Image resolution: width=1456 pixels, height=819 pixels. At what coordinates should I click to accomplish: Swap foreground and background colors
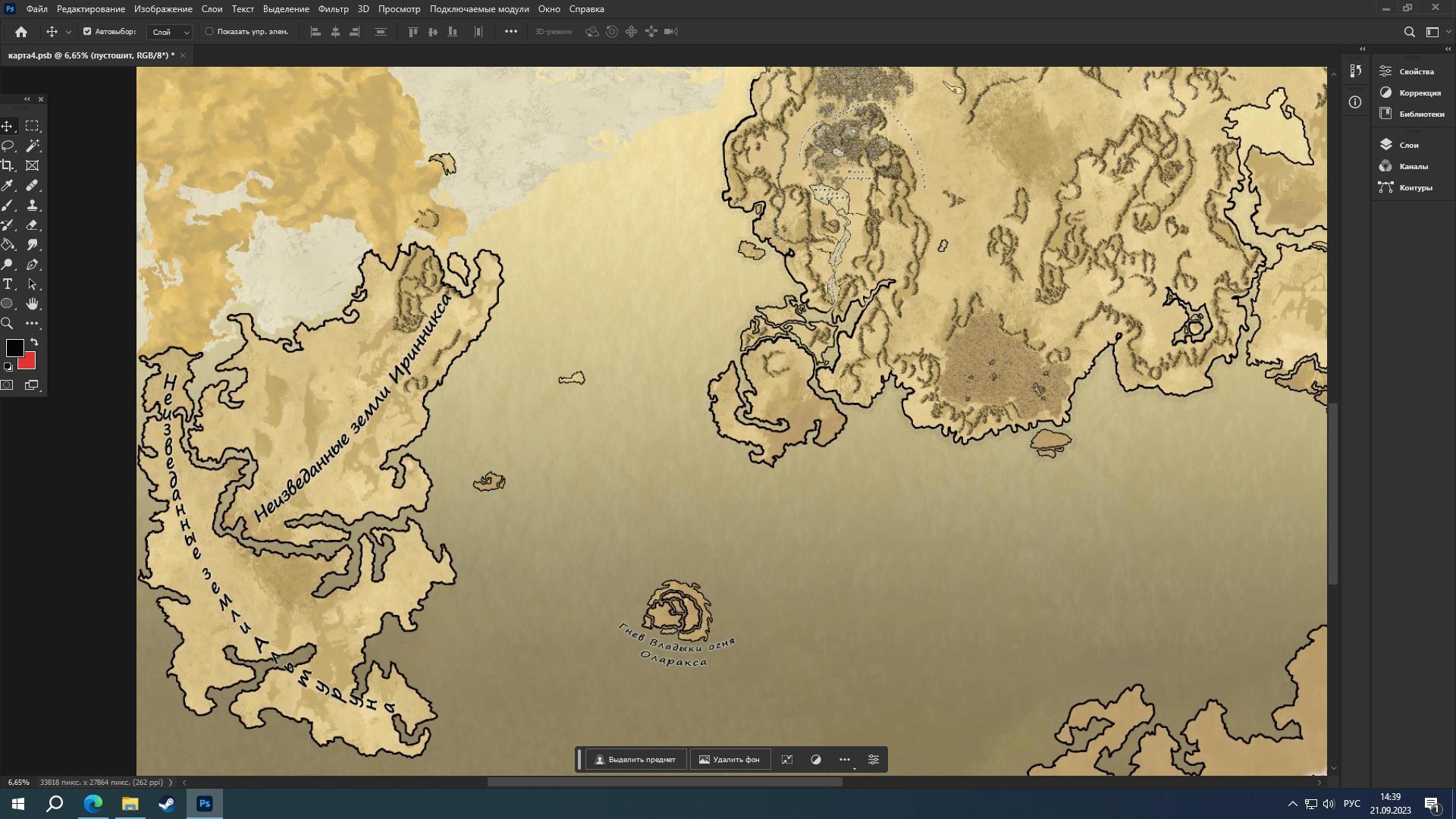click(x=34, y=342)
